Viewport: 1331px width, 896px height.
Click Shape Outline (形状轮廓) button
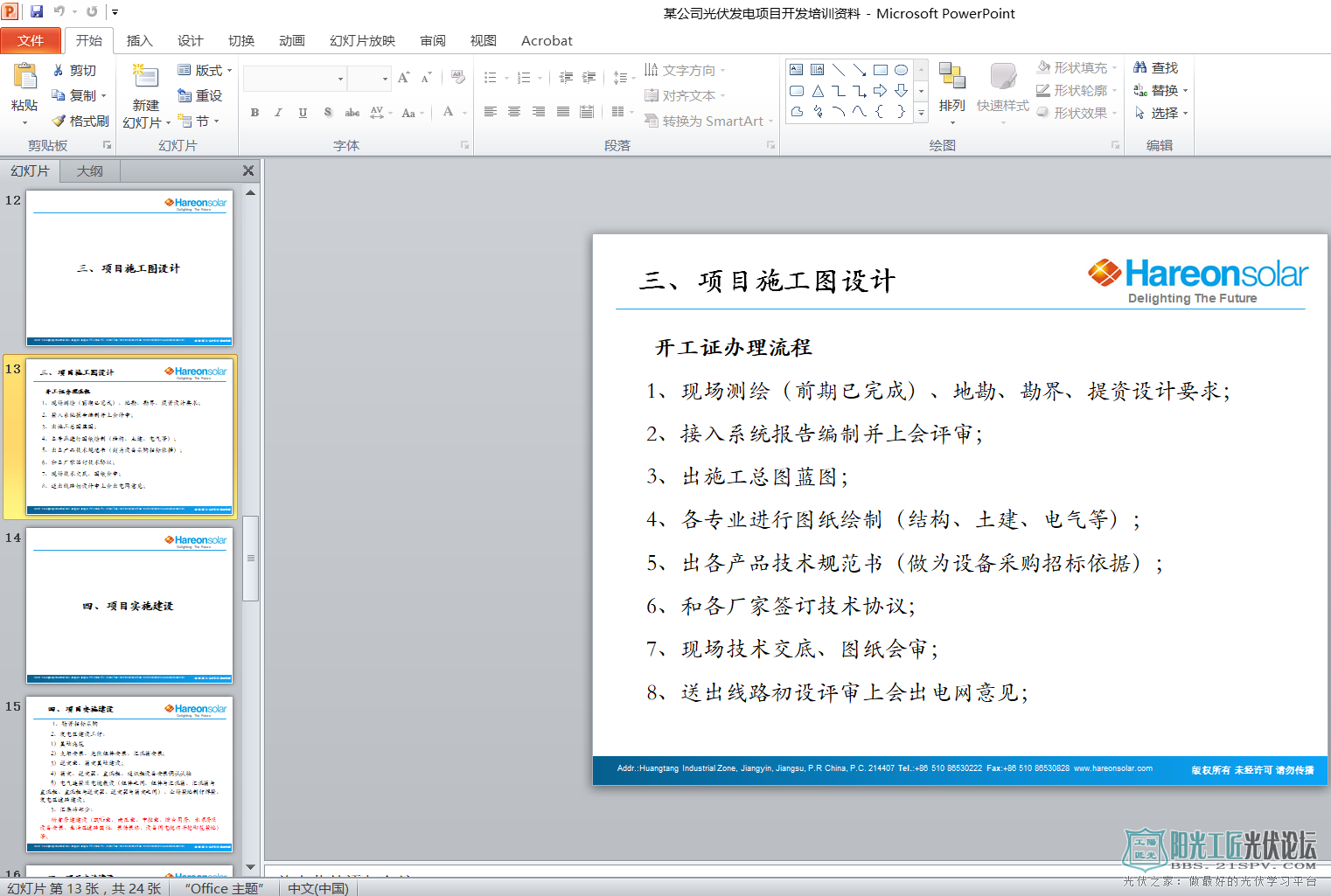(x=1077, y=90)
